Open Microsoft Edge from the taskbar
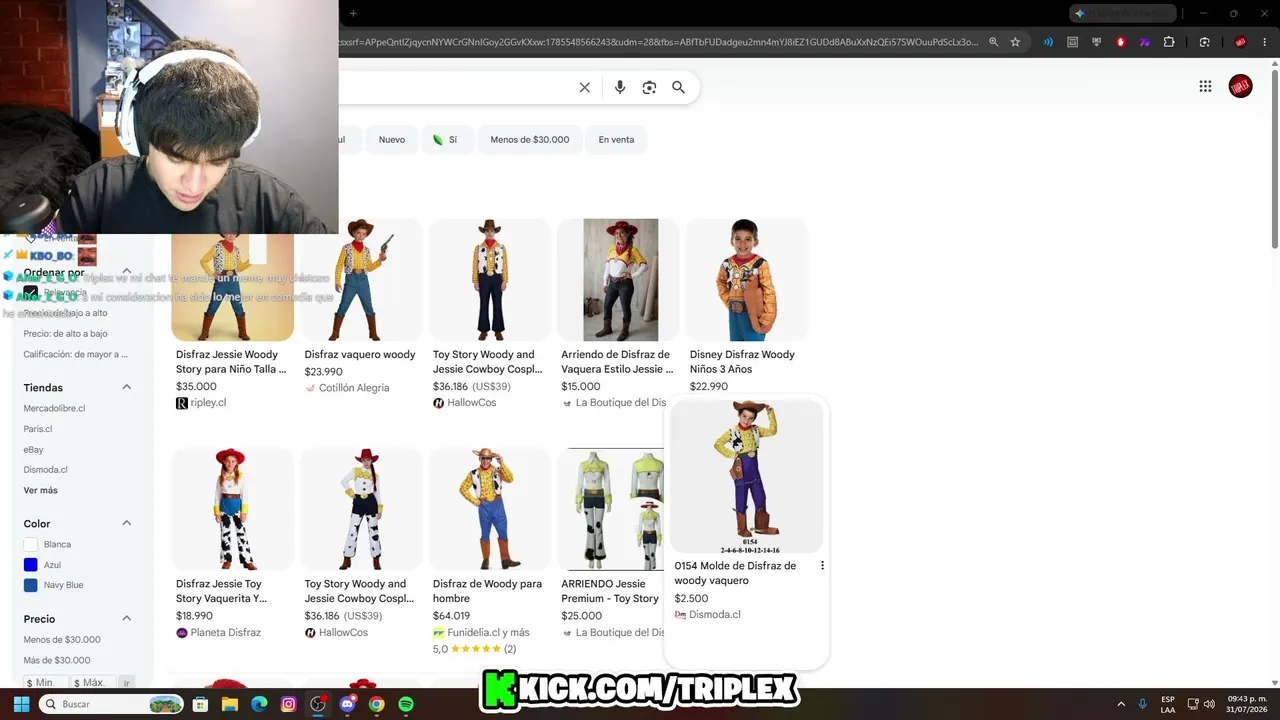The width and height of the screenshot is (1280, 720). click(259, 704)
